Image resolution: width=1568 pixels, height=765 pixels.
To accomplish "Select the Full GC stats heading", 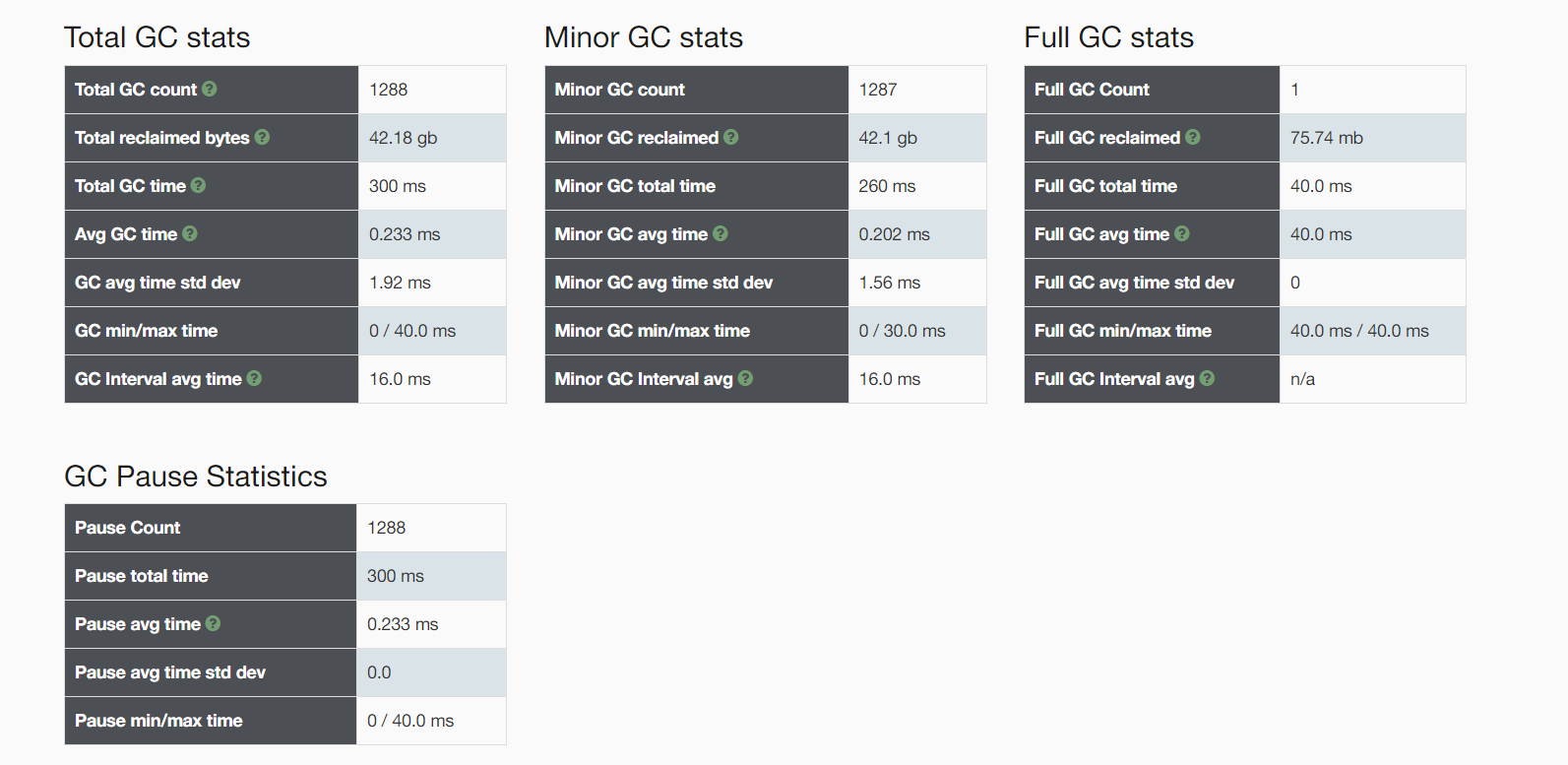I will pyautogui.click(x=1108, y=37).
